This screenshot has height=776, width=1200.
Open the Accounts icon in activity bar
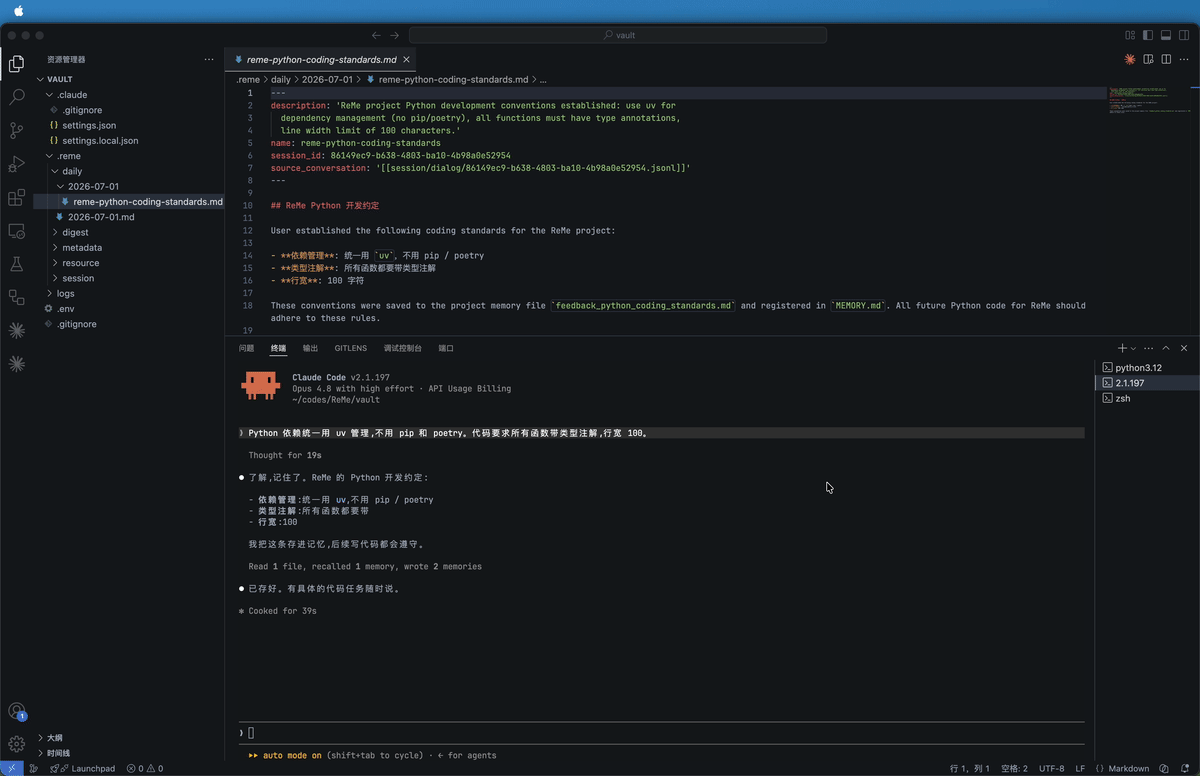(16, 712)
